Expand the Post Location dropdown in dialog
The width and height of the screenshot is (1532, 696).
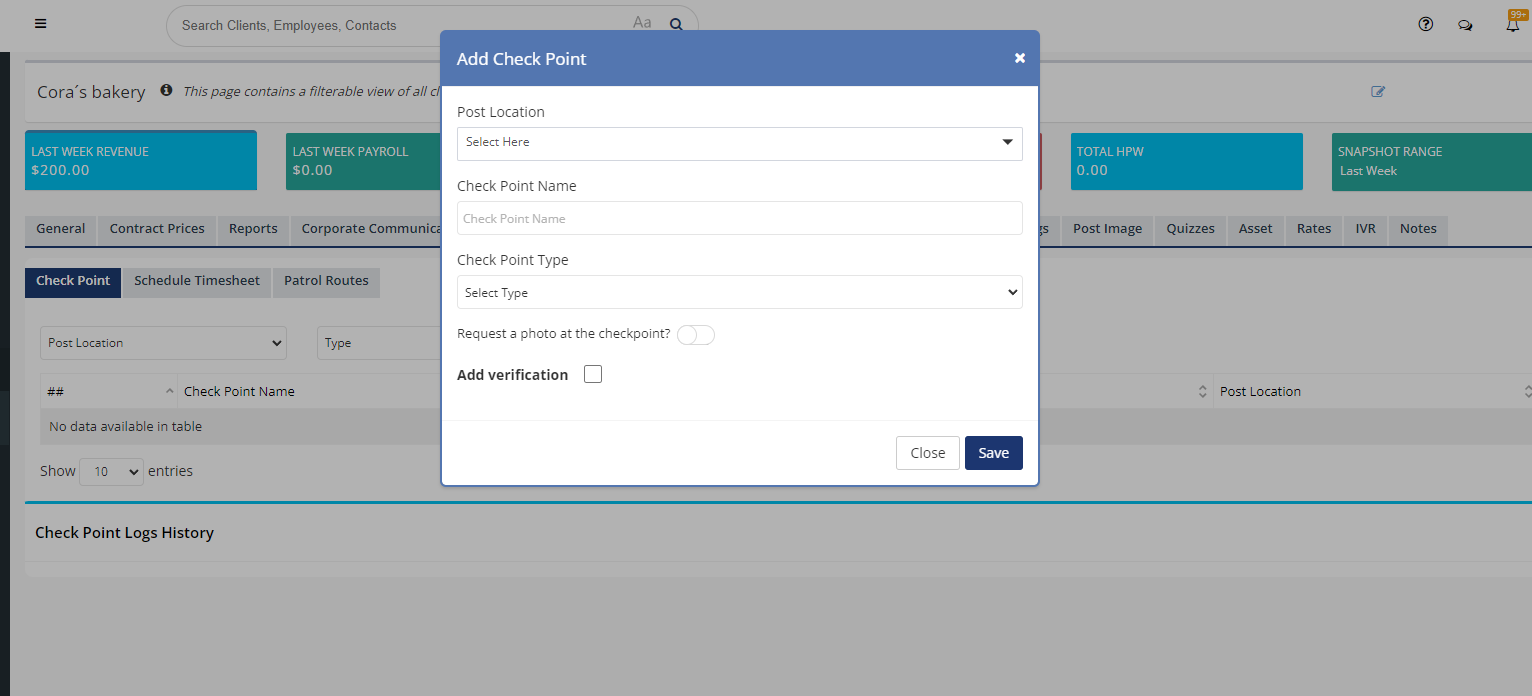click(739, 143)
